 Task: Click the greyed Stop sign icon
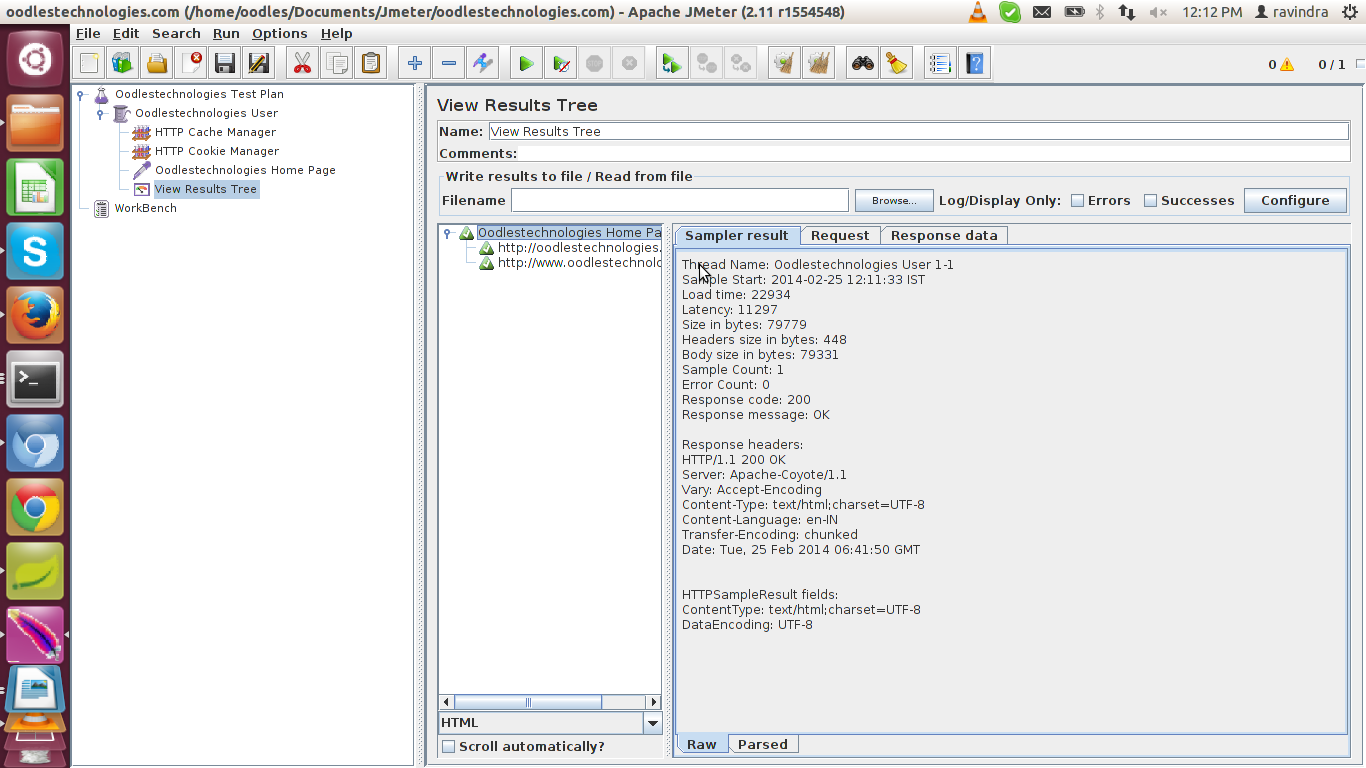pyautogui.click(x=595, y=64)
